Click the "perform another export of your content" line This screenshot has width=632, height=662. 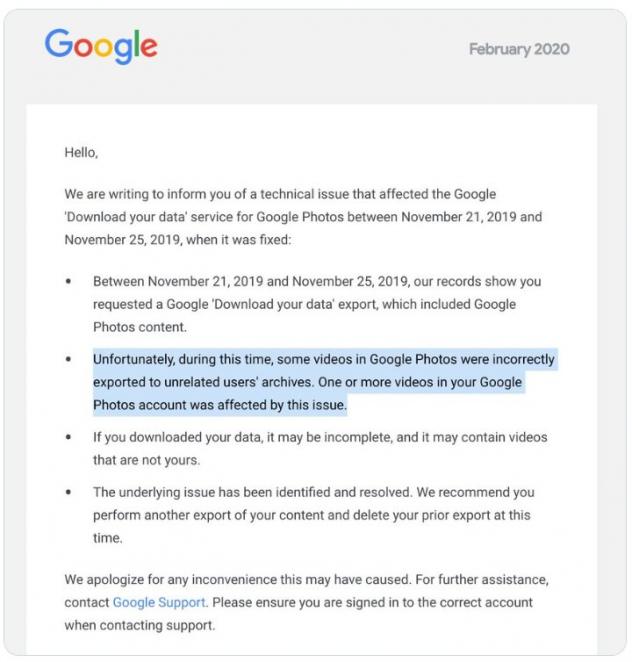[311, 515]
